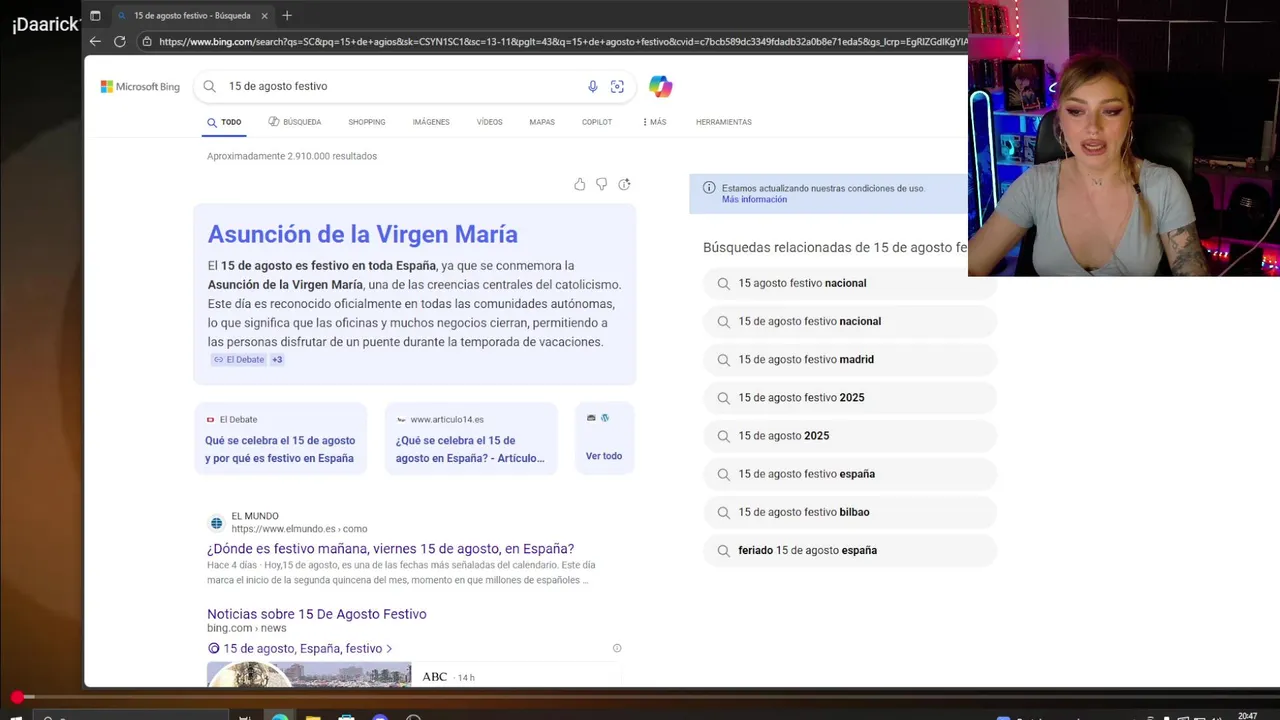1280x720 pixels.
Task: Click magnifier icon next to '15 agosto festivo nacional'
Action: tap(723, 283)
